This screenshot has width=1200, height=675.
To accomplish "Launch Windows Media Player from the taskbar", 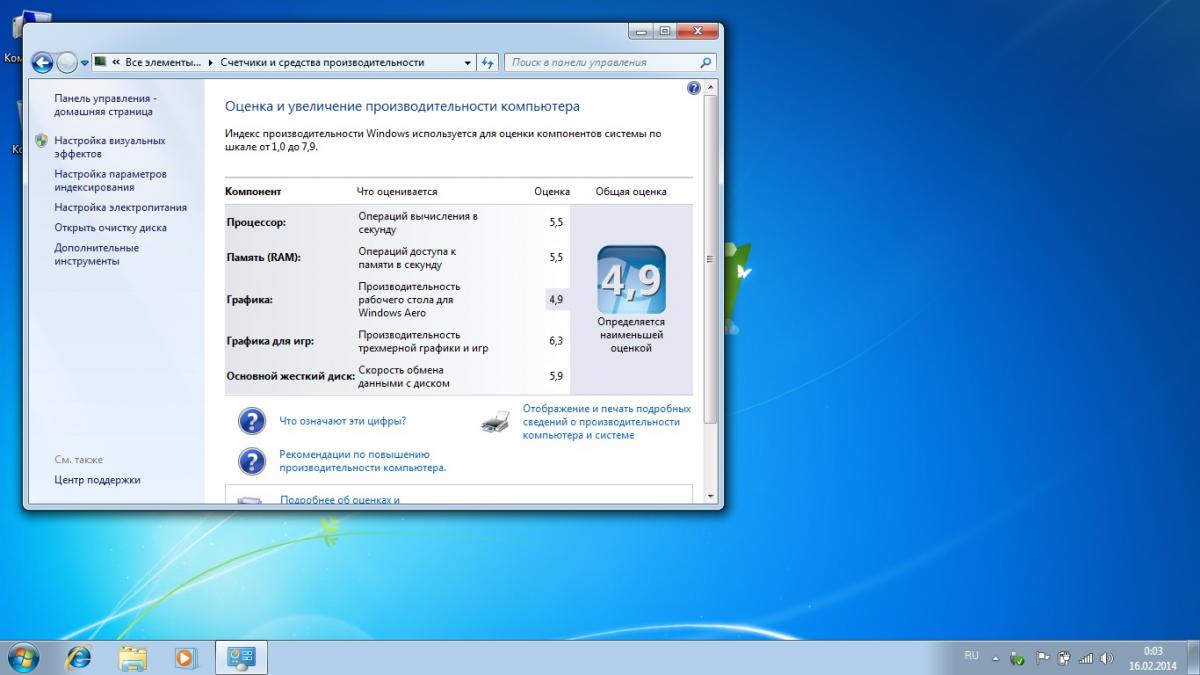I will click(x=185, y=657).
